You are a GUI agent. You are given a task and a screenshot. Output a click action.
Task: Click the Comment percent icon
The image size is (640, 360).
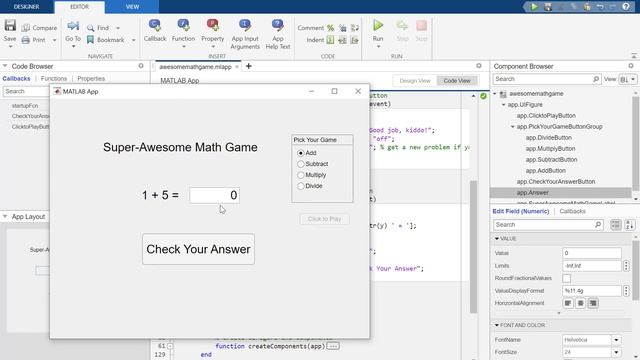tap(330, 28)
